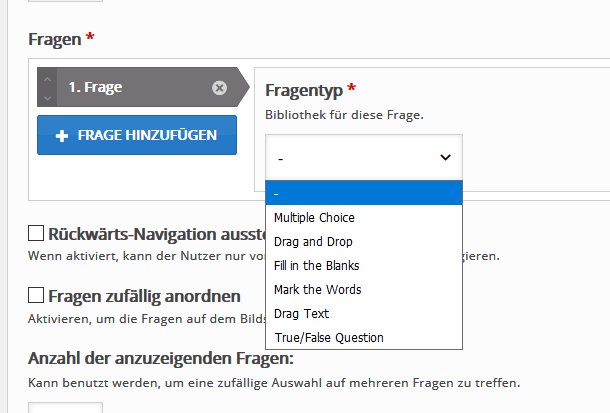Move 1. Frage up with arrow
Screen dimensions: 610x413
47,78
